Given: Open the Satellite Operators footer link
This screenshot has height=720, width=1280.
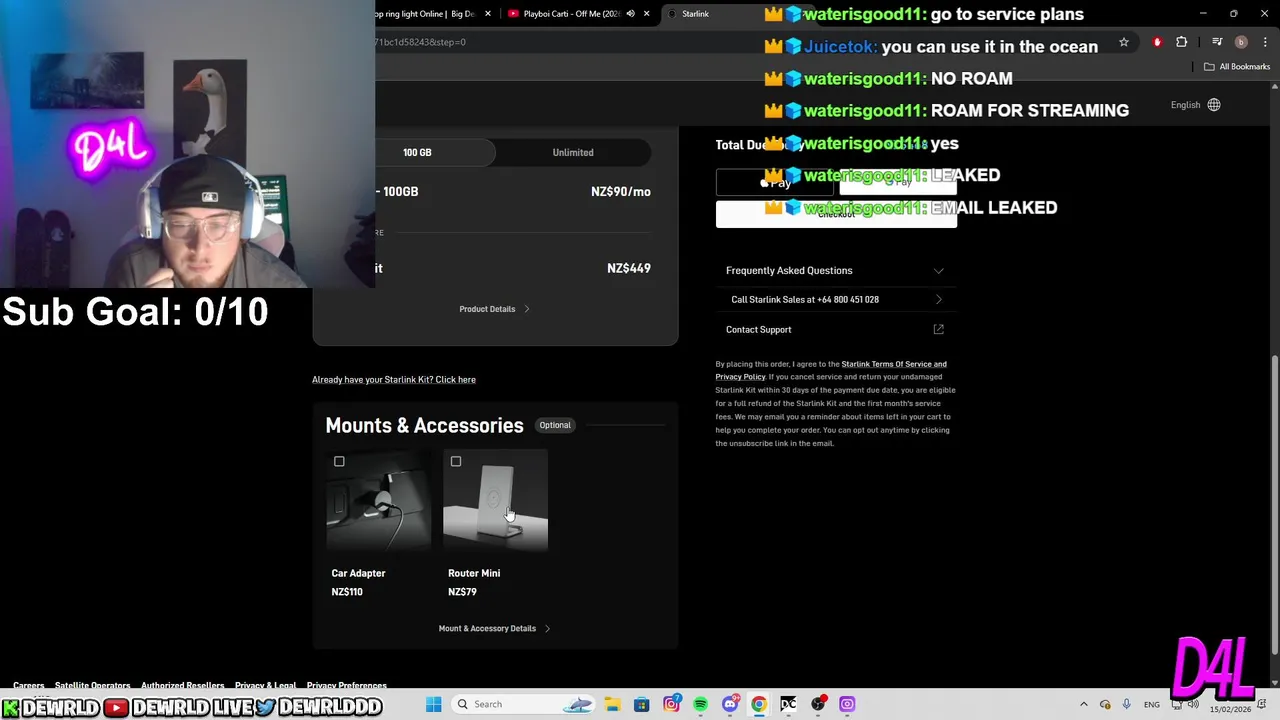Looking at the screenshot, I should coord(92,686).
